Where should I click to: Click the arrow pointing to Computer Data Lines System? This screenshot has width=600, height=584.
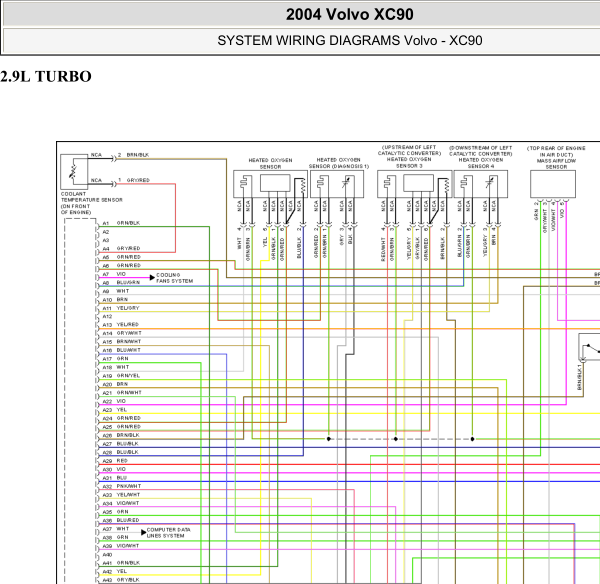(x=143, y=532)
